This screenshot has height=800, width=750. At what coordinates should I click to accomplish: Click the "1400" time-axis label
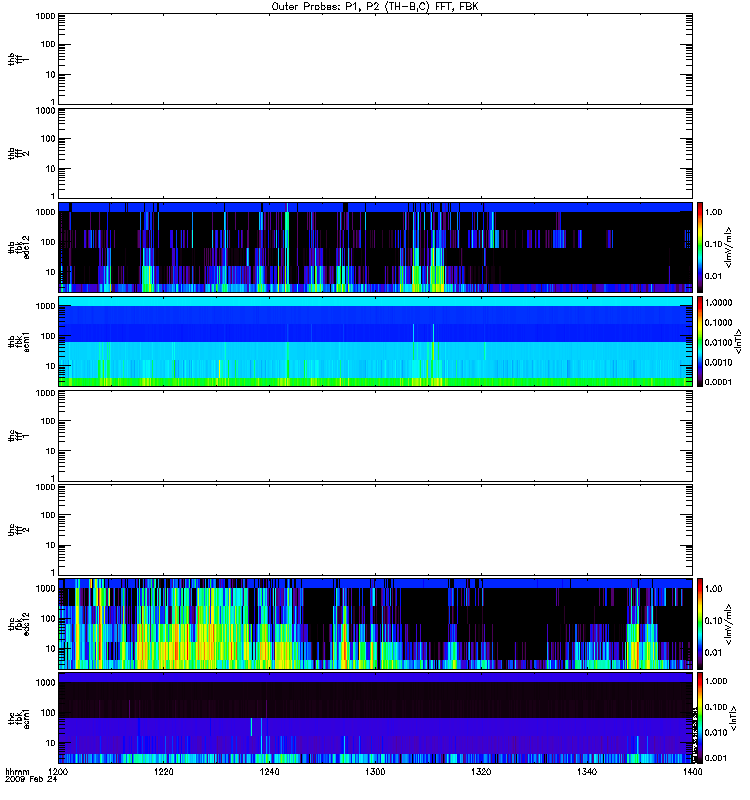click(x=692, y=772)
